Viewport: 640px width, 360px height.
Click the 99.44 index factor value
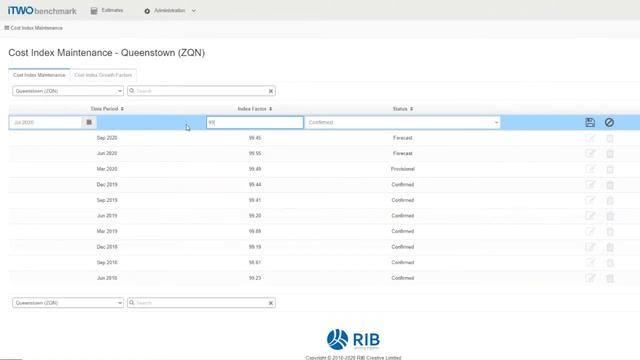[255, 184]
